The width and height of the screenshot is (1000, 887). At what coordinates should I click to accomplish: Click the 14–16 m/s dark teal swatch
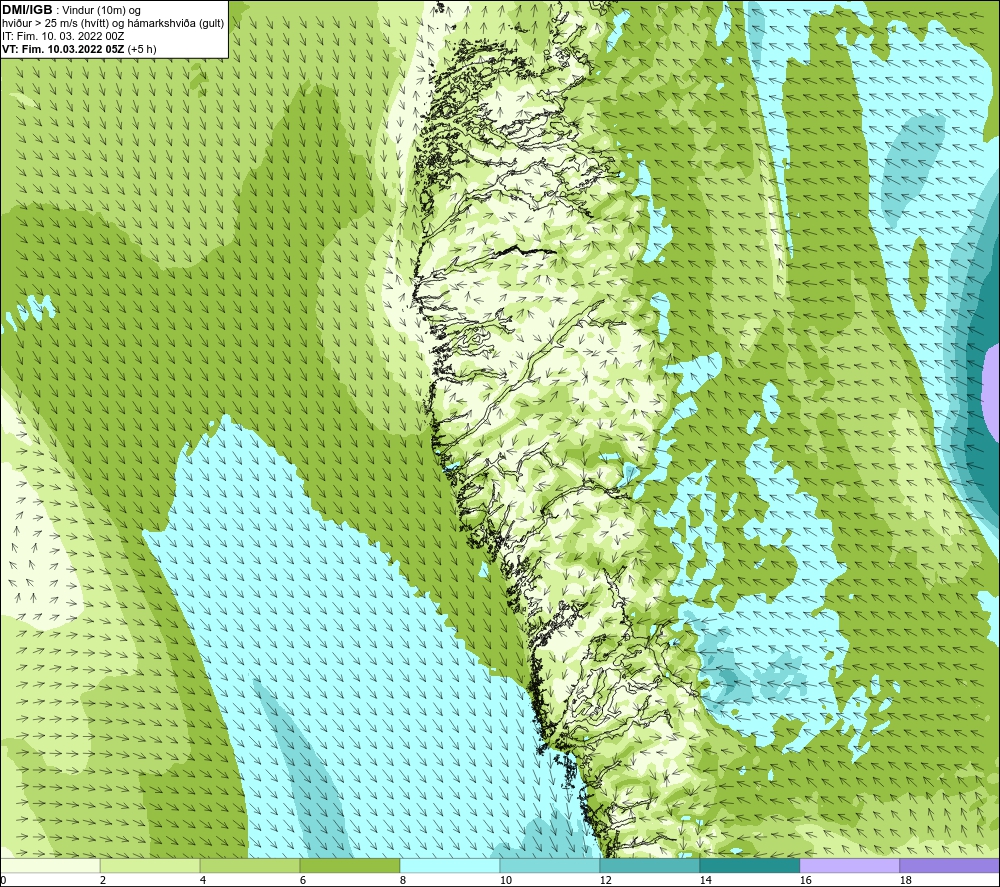coord(750,865)
